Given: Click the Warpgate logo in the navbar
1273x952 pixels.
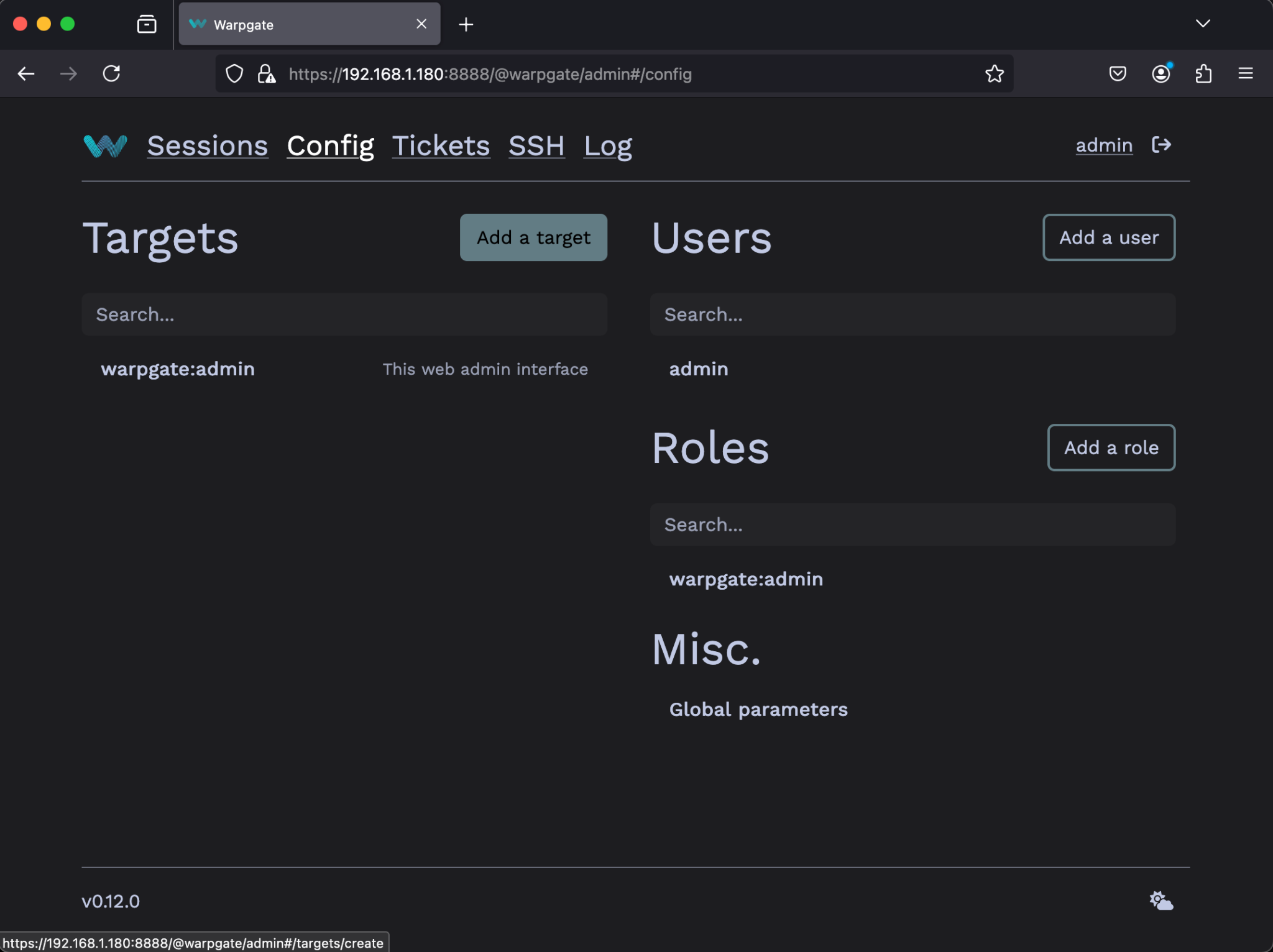Looking at the screenshot, I should pyautogui.click(x=104, y=146).
